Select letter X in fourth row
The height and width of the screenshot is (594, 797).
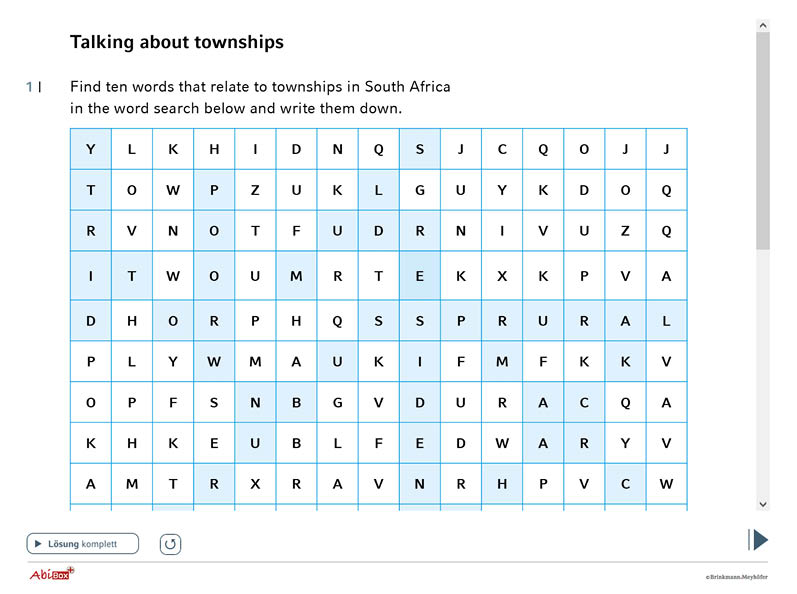tap(502, 276)
